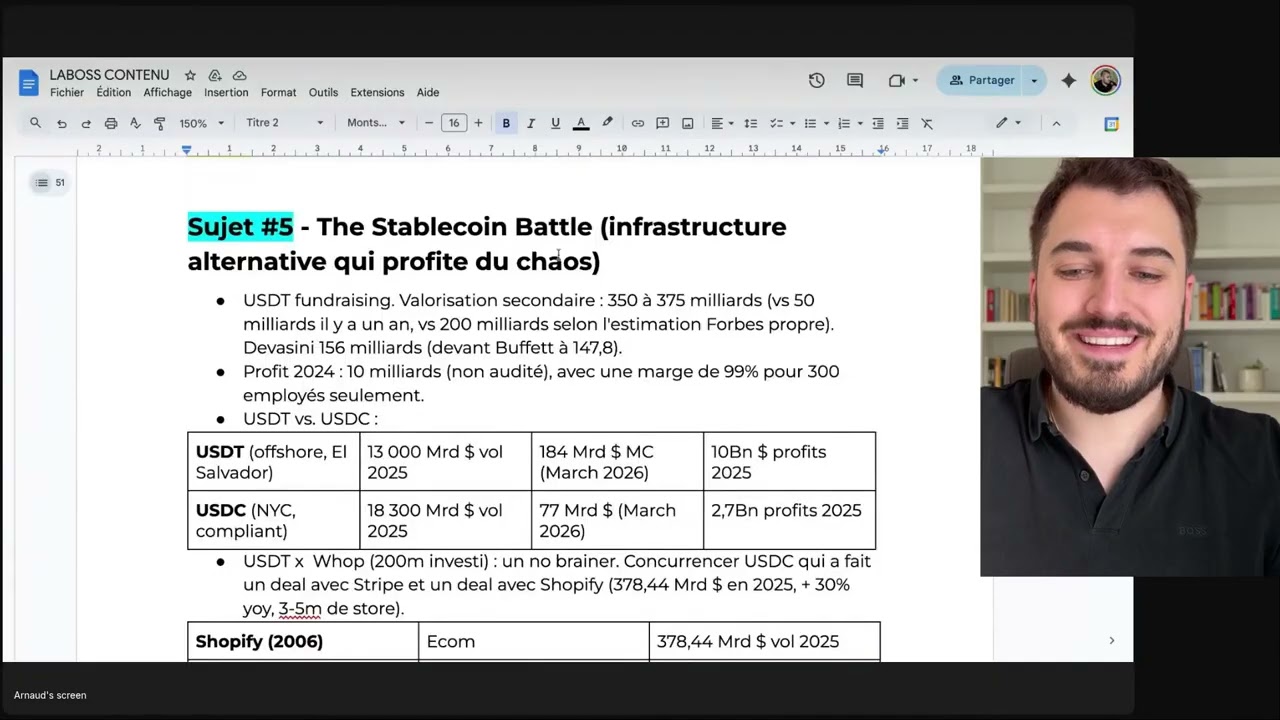This screenshot has height=720, width=1280.
Task: Open the Extensions menu
Action: click(x=377, y=92)
